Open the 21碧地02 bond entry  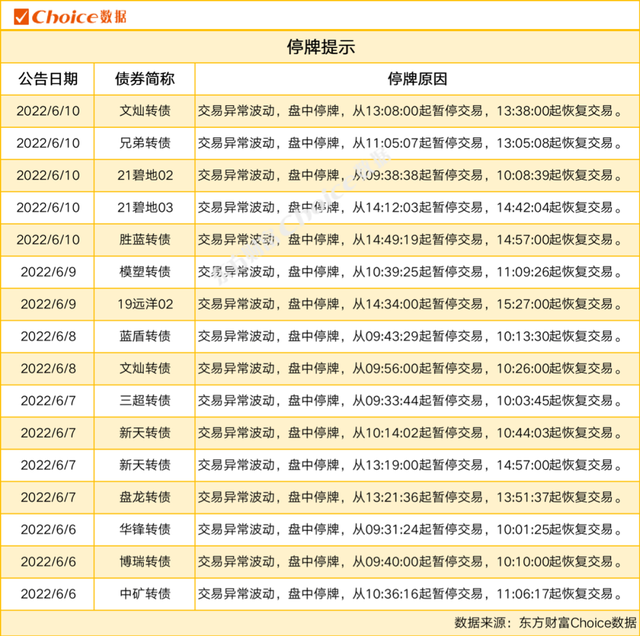pyautogui.click(x=145, y=175)
